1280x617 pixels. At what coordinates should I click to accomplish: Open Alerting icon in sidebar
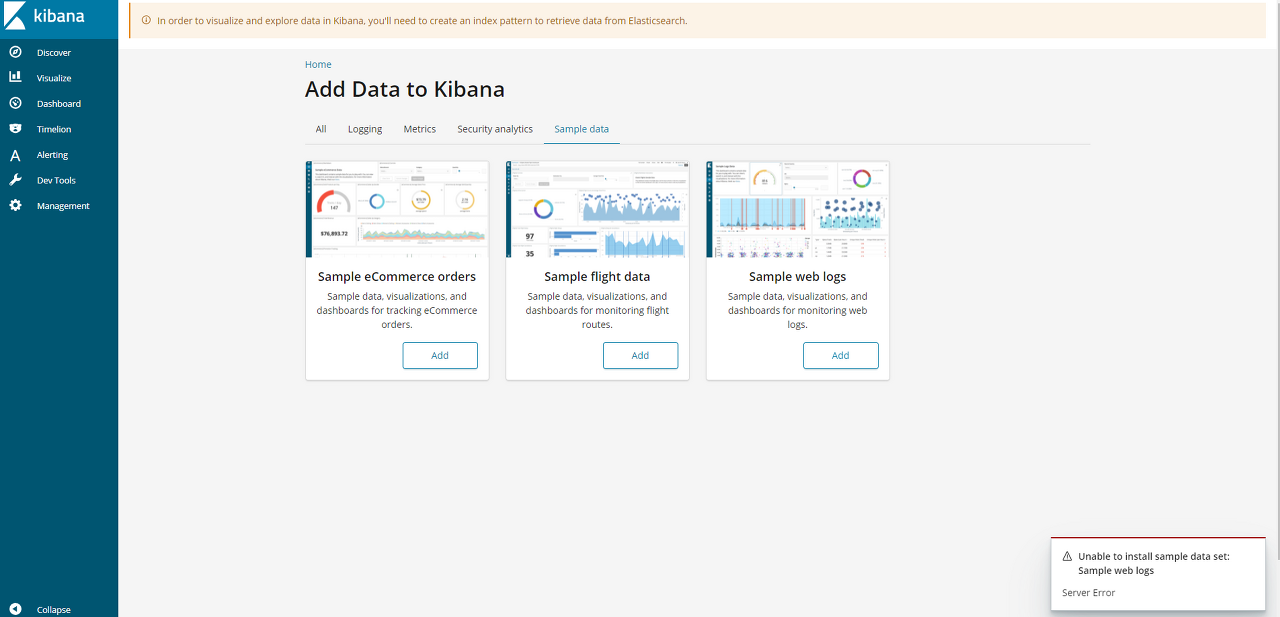pyautogui.click(x=15, y=155)
